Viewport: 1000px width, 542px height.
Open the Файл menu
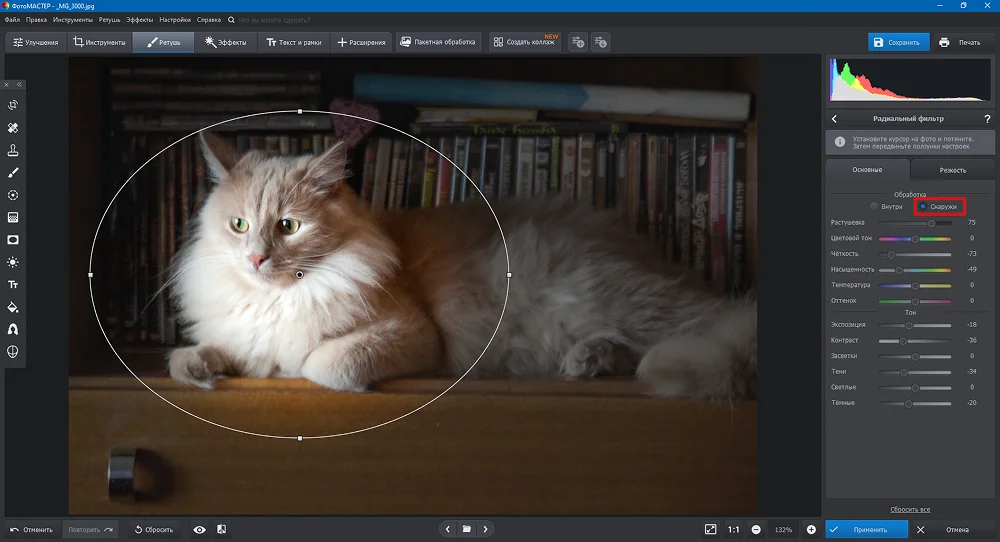(12, 20)
